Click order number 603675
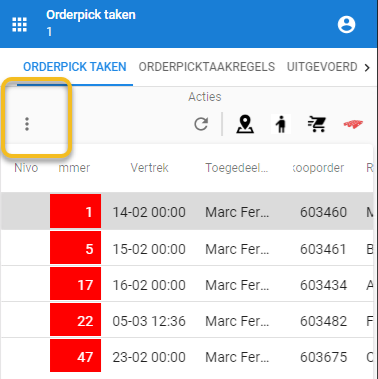 pos(323,357)
